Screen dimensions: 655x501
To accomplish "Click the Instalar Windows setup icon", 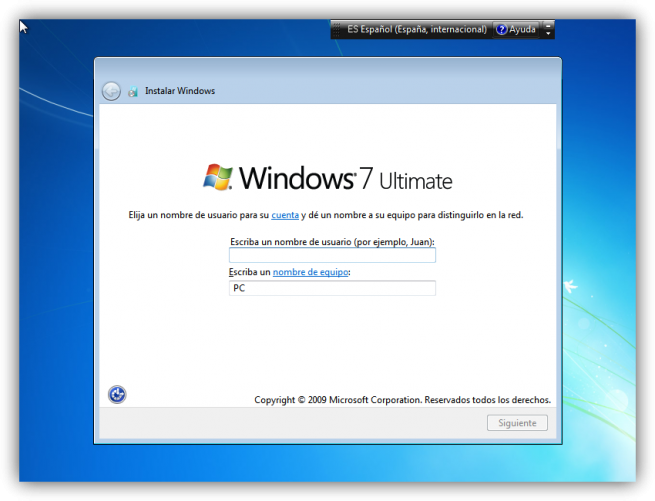I will pyautogui.click(x=133, y=92).
